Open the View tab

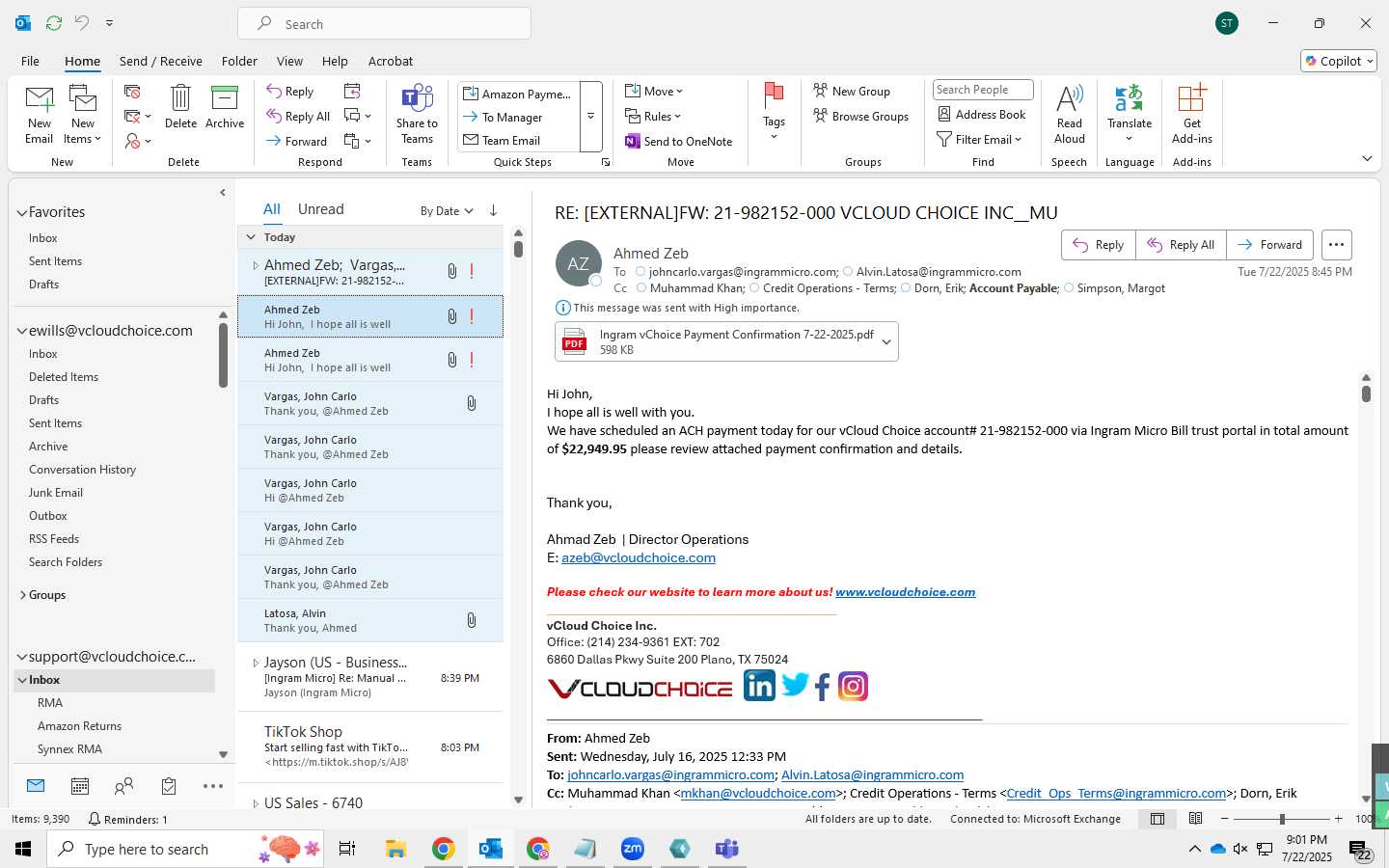tap(289, 61)
